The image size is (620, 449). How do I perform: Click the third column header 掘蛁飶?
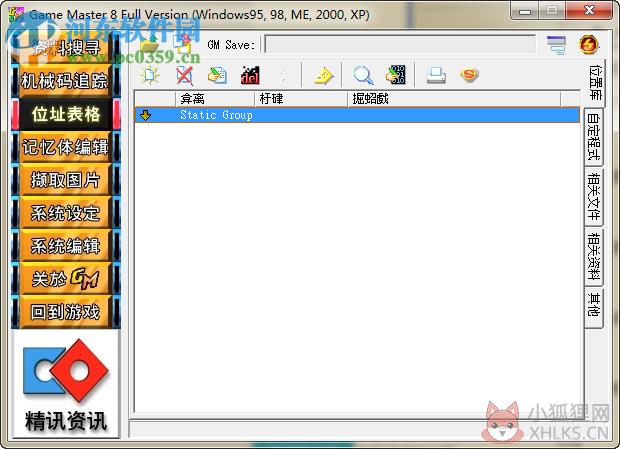pyautogui.click(x=454, y=99)
